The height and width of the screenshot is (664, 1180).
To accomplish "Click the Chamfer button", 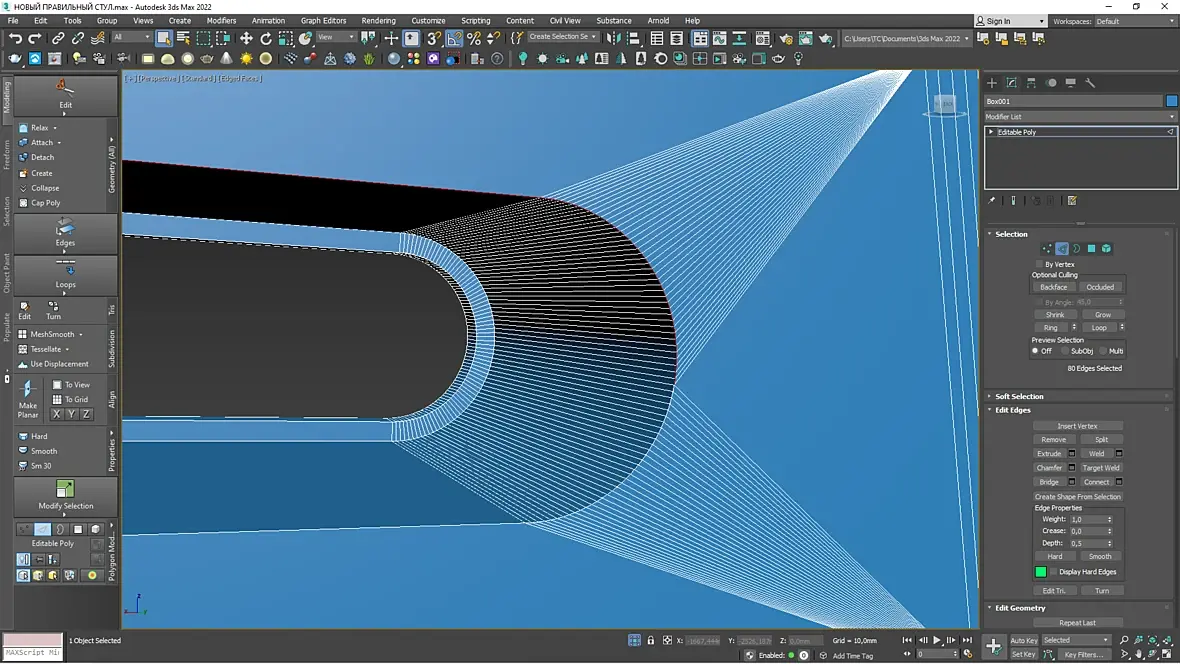I will click(x=1049, y=467).
